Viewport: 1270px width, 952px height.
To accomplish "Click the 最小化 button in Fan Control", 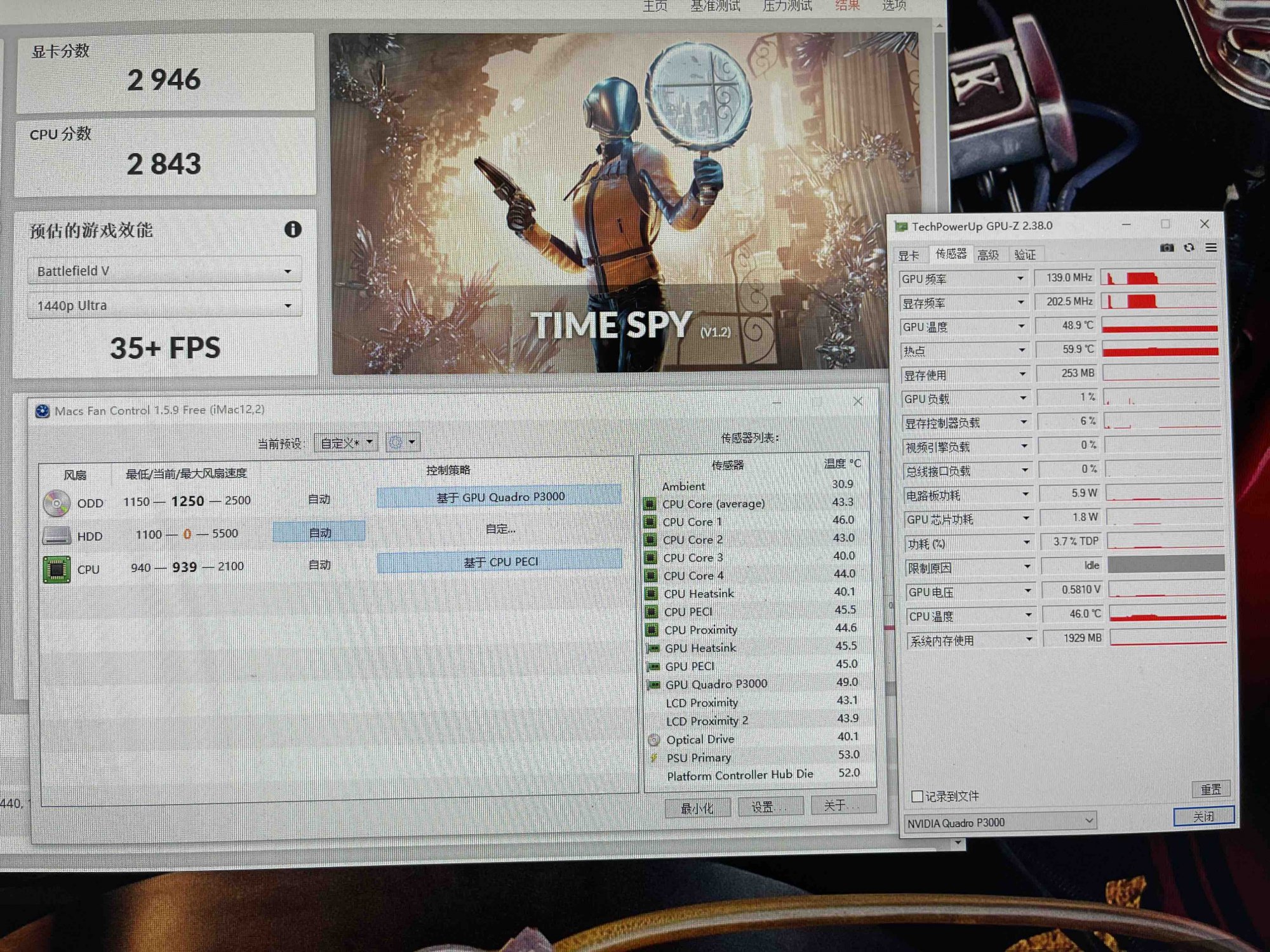I will click(x=697, y=808).
